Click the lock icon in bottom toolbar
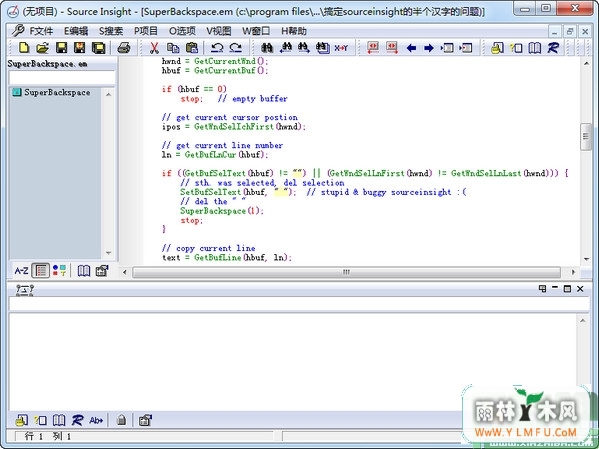Viewport: 599px width, 449px height. 121,420
